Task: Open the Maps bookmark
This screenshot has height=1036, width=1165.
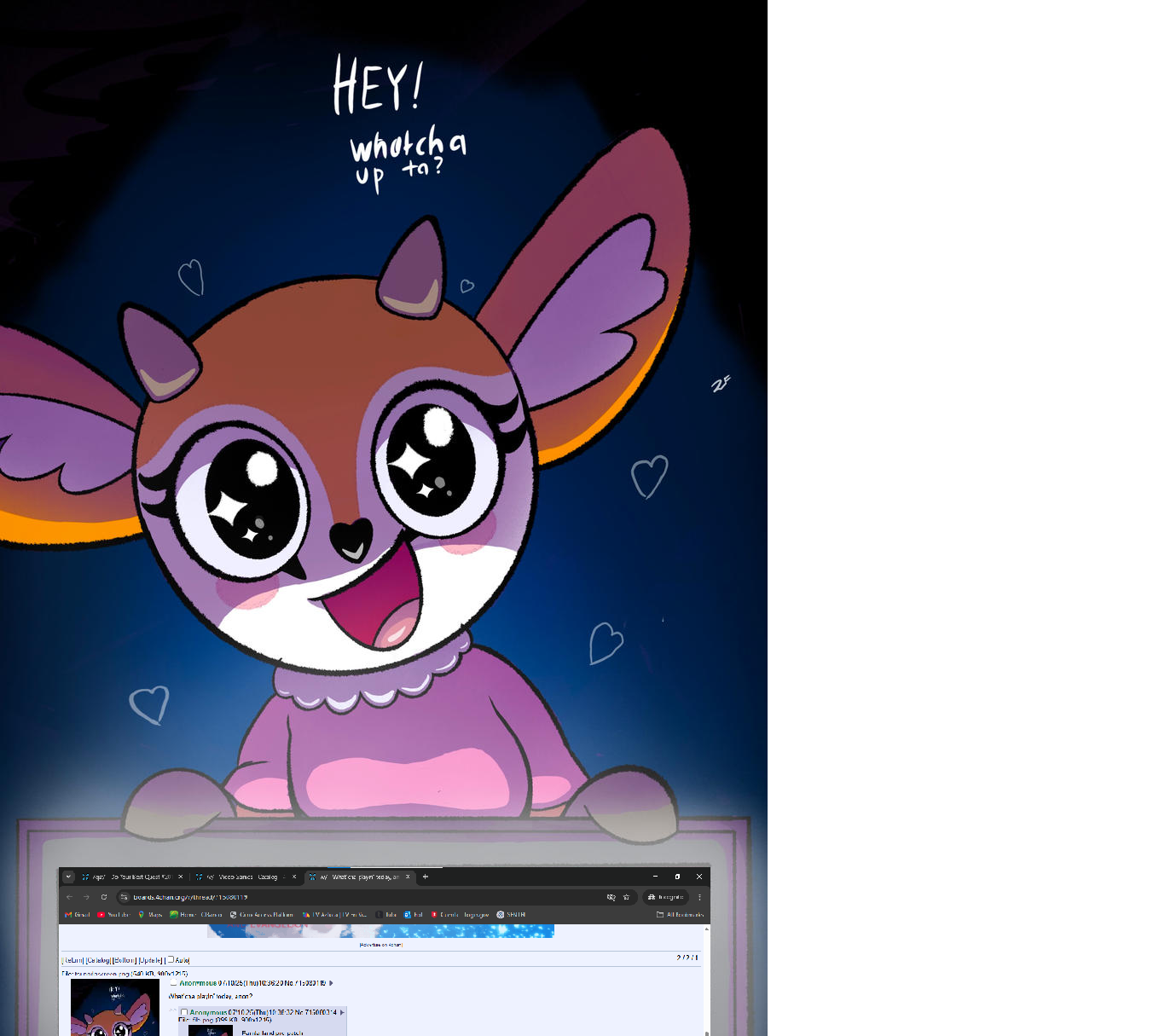Action: pyautogui.click(x=150, y=915)
